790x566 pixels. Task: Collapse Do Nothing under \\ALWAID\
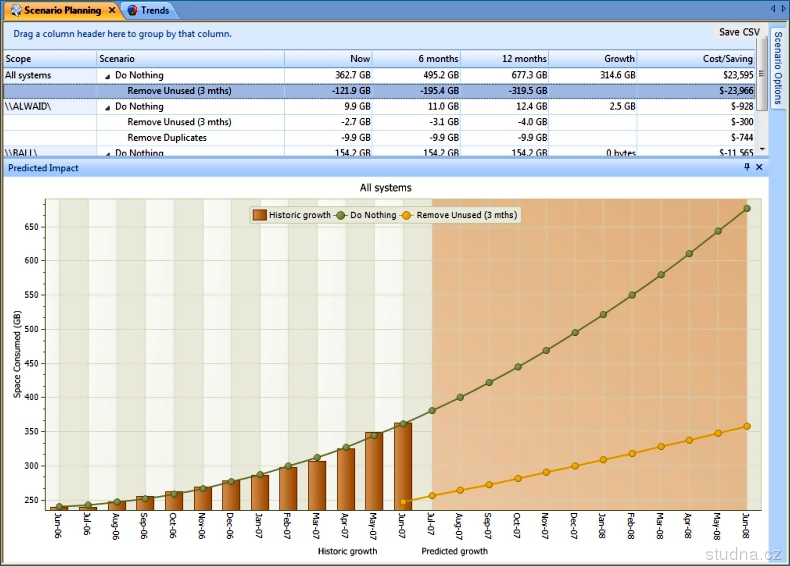coord(107,107)
